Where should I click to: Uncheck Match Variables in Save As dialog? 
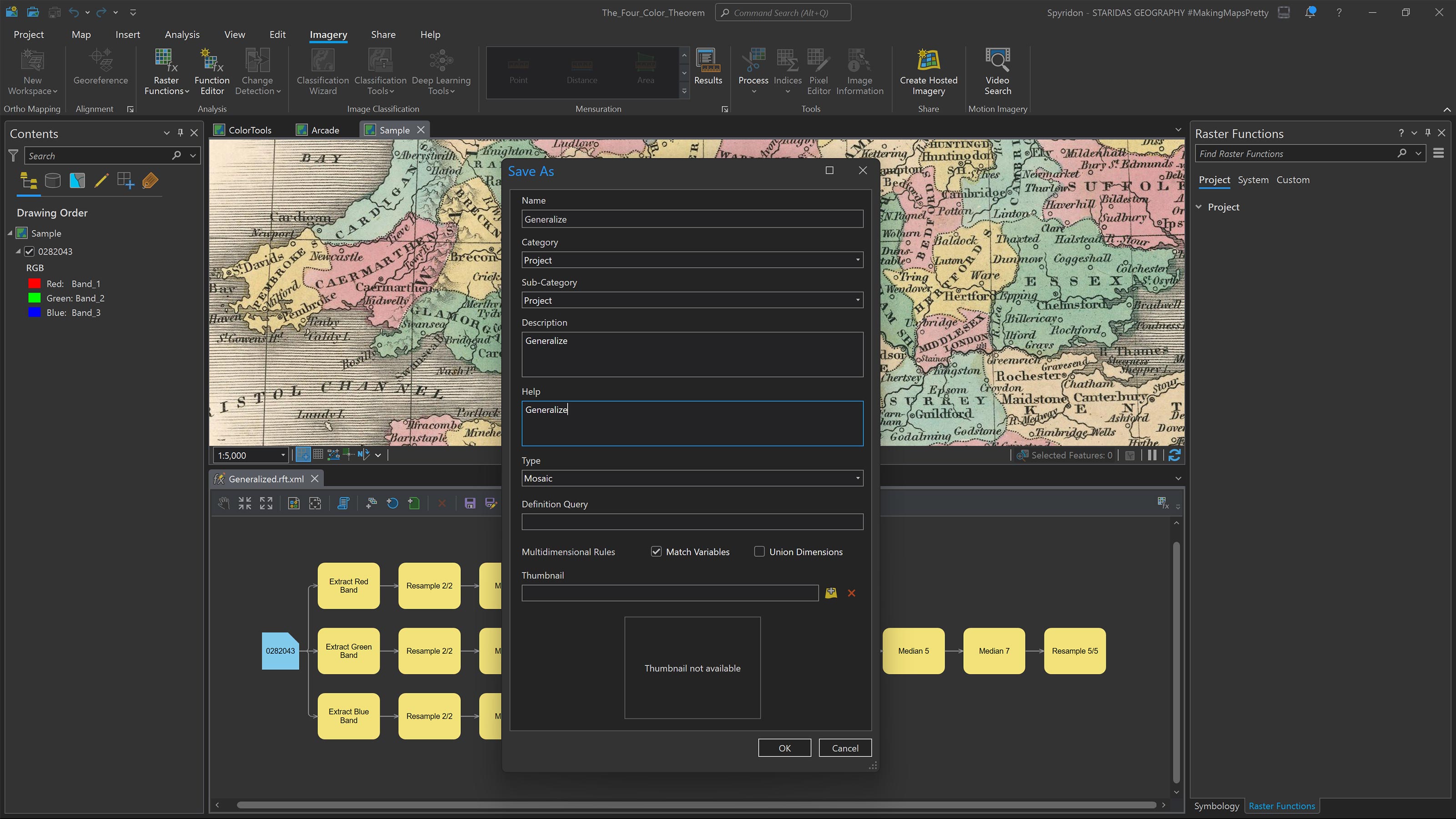(656, 551)
